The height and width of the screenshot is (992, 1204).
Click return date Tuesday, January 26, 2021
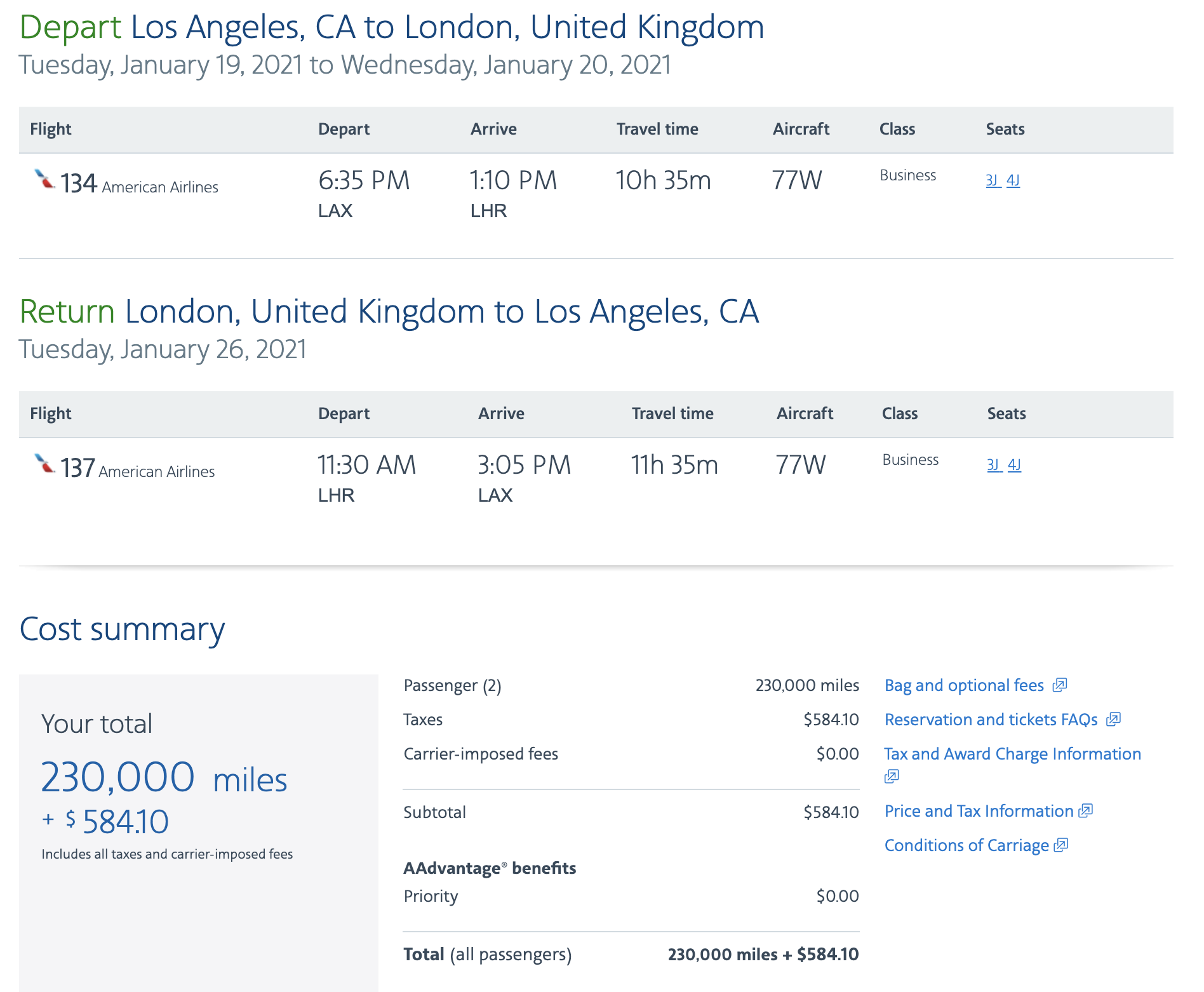[x=163, y=349]
